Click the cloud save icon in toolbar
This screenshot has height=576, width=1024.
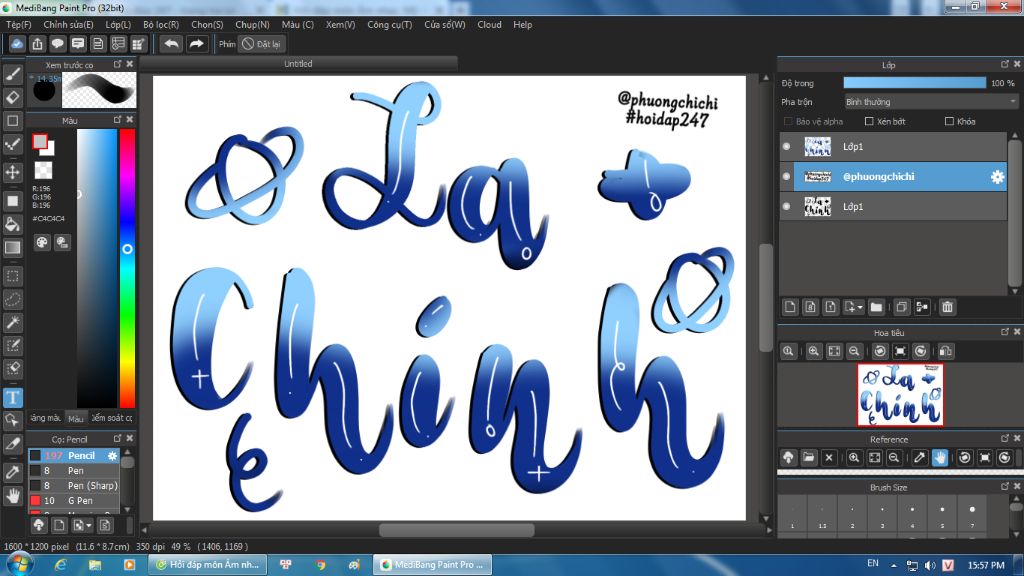[17, 44]
